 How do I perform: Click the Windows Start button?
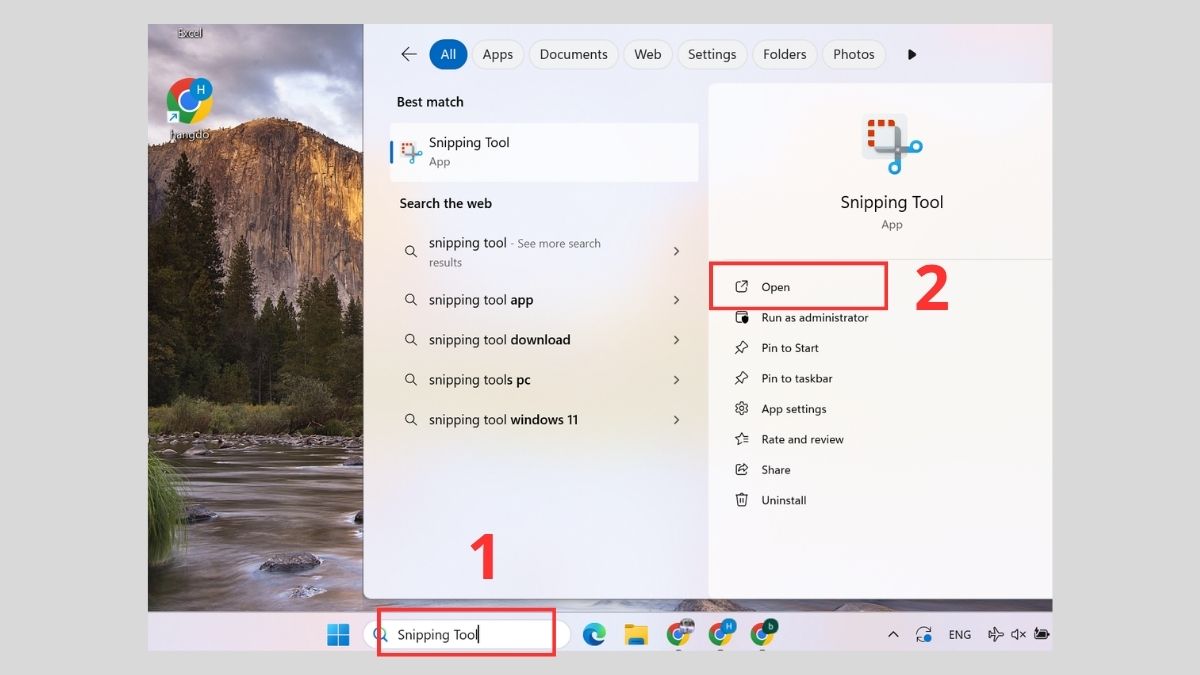tap(338, 633)
